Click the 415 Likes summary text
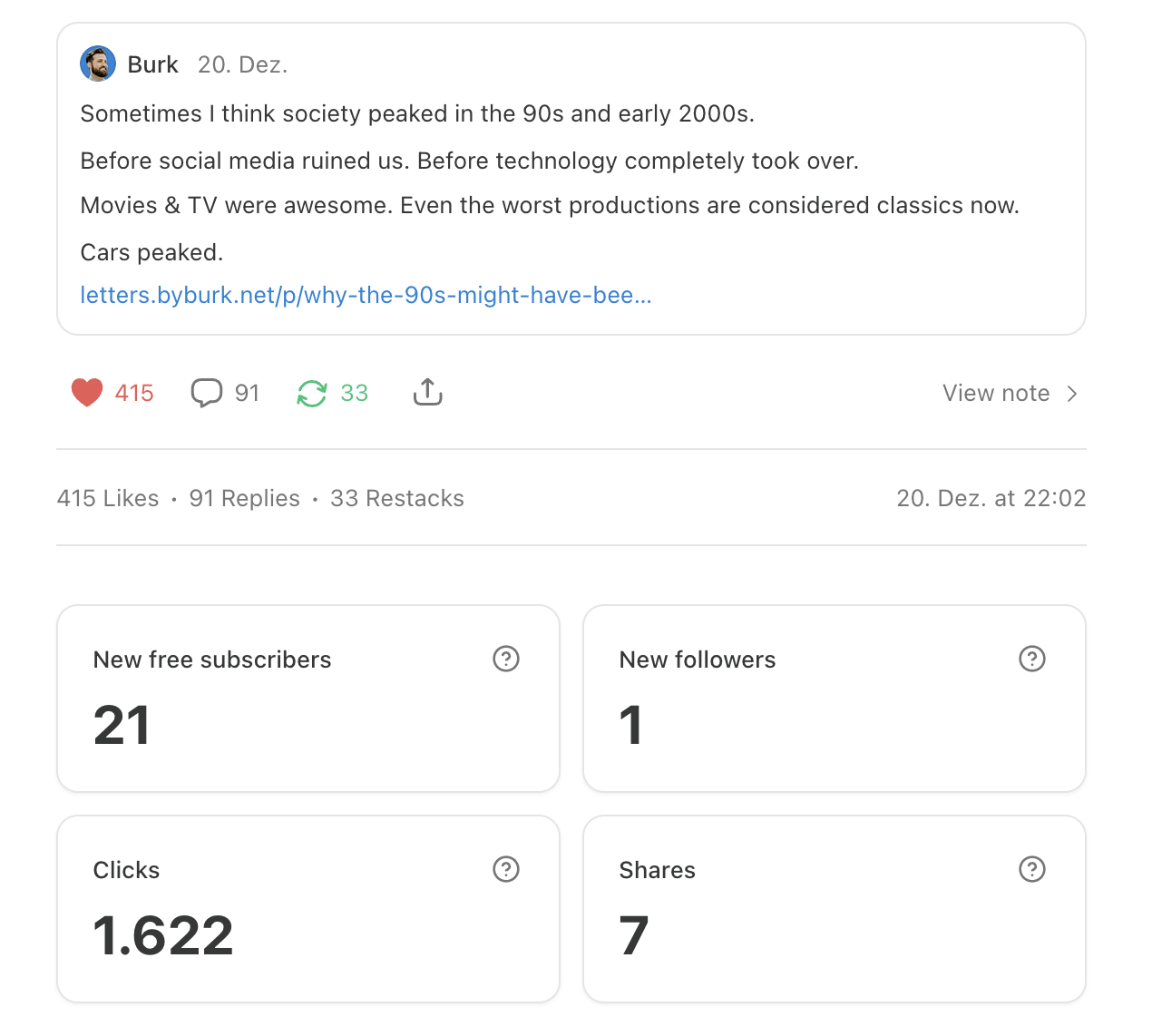 108,498
